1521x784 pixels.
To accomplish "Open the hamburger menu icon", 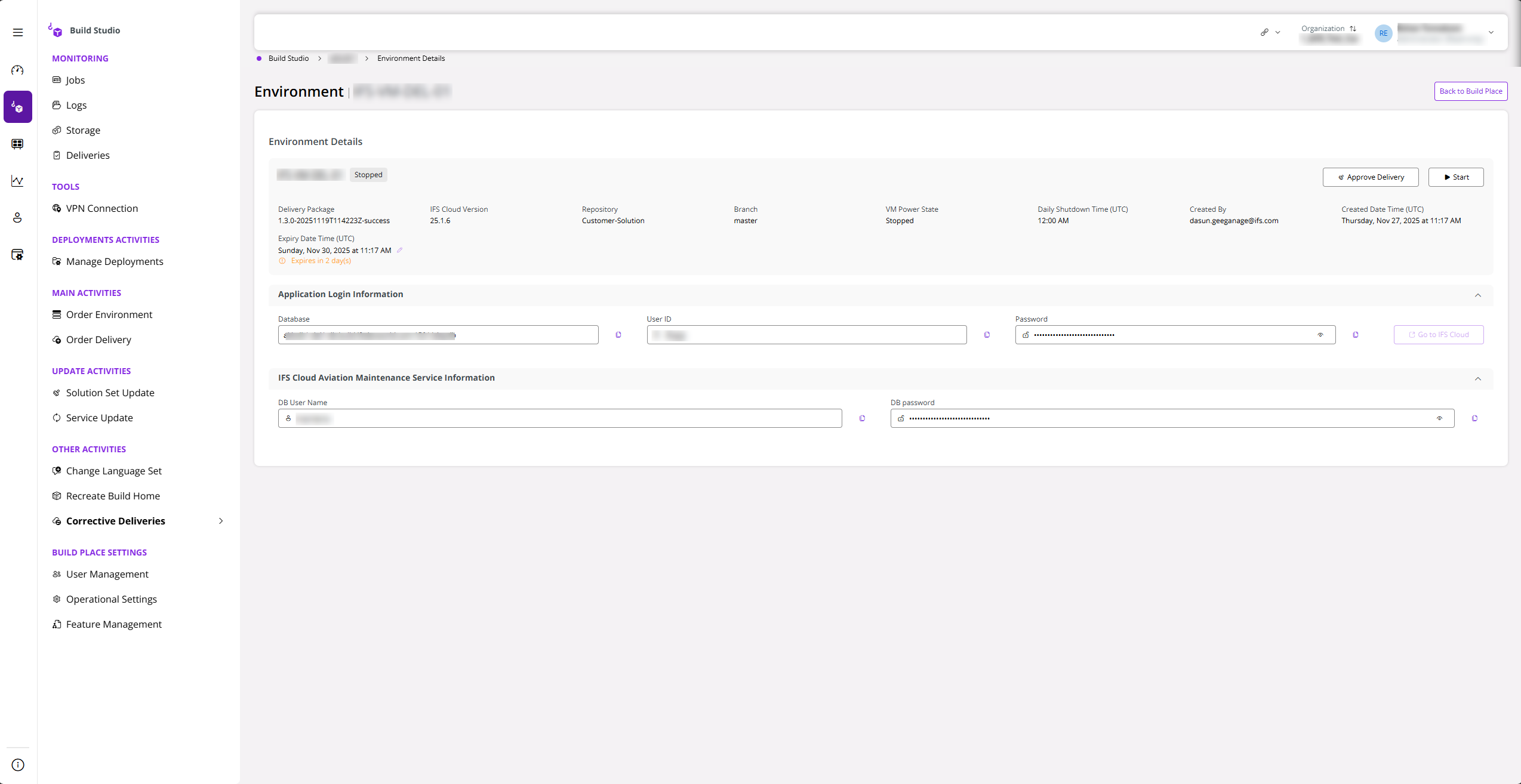I will click(x=18, y=32).
